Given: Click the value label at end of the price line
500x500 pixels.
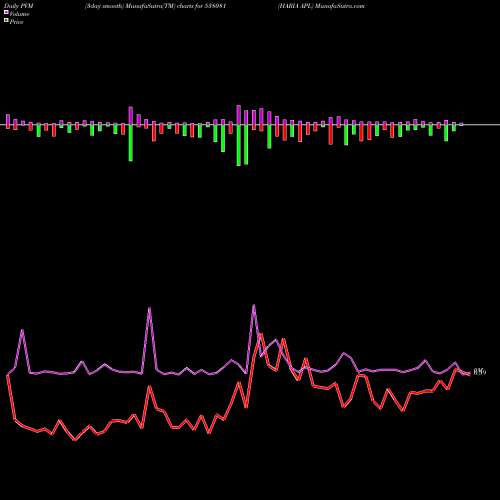Looking at the screenshot, I should tap(480, 372).
